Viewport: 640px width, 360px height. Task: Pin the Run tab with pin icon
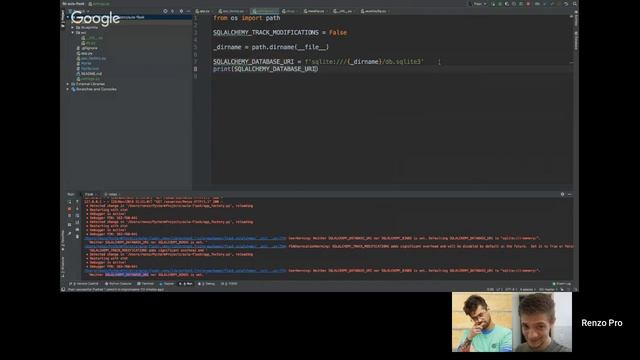click(69, 233)
